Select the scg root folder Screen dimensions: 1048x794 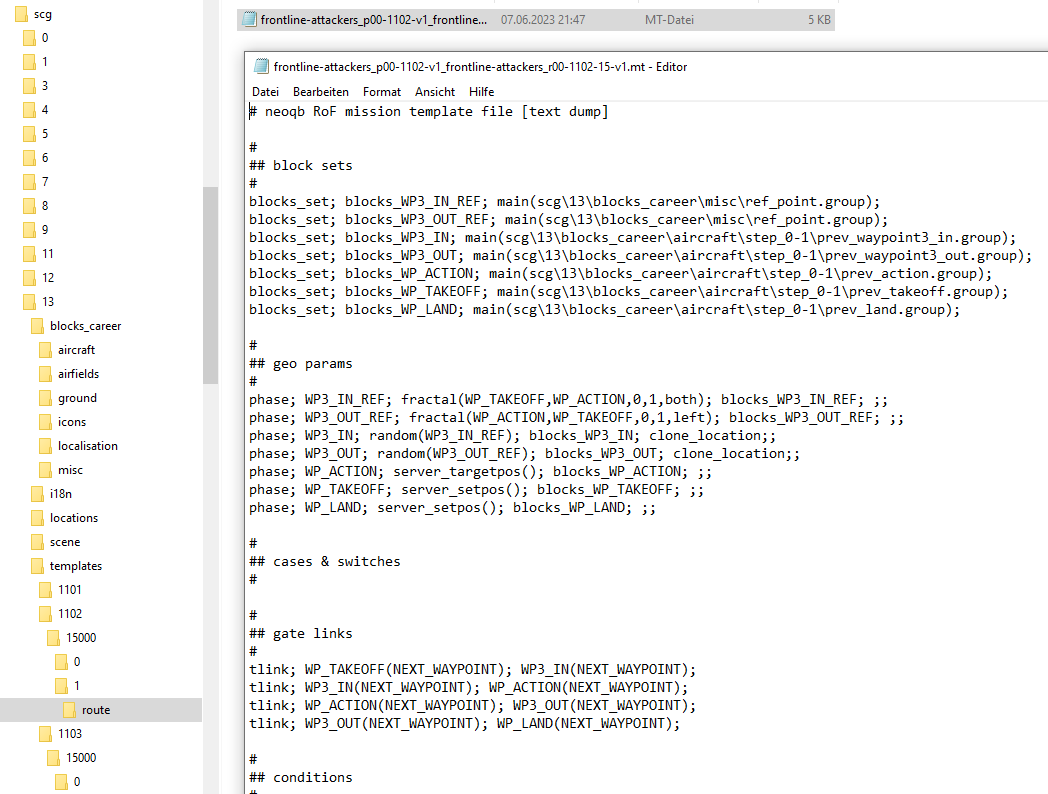(43, 14)
